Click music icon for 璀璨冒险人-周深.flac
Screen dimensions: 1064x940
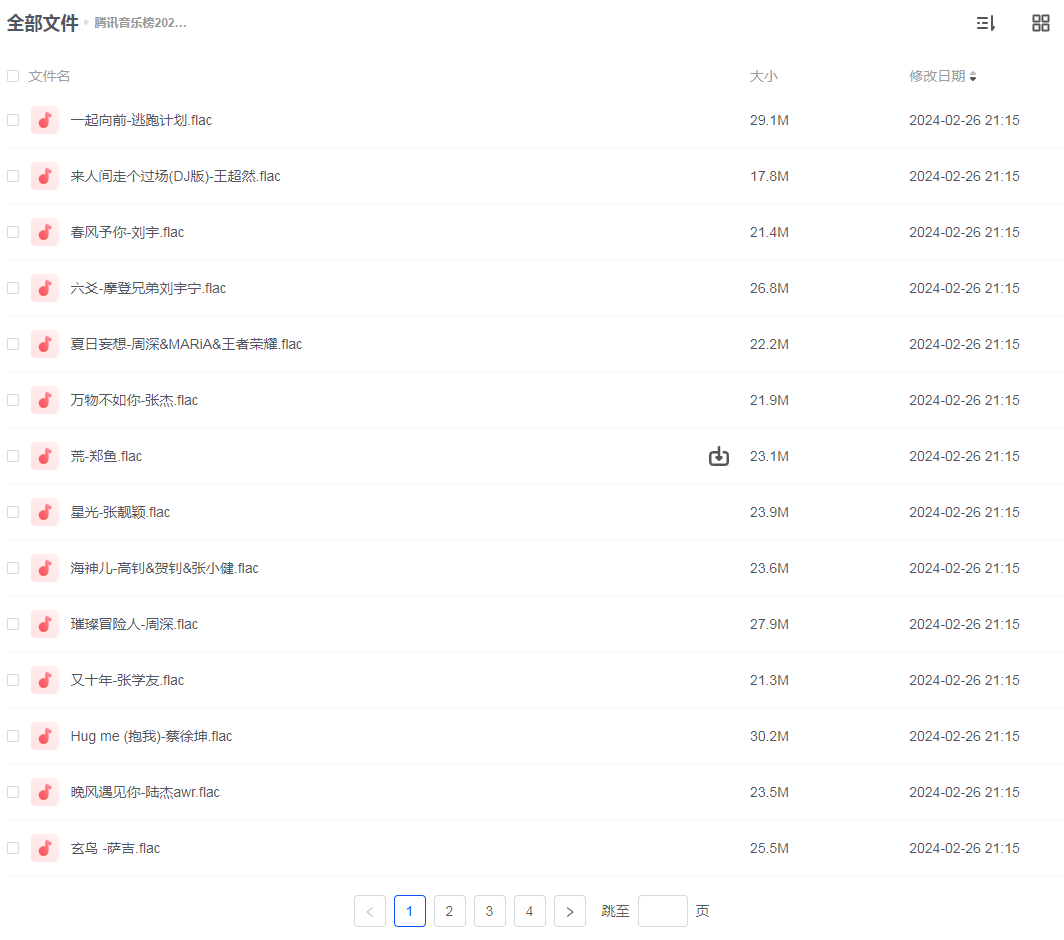click(x=45, y=624)
